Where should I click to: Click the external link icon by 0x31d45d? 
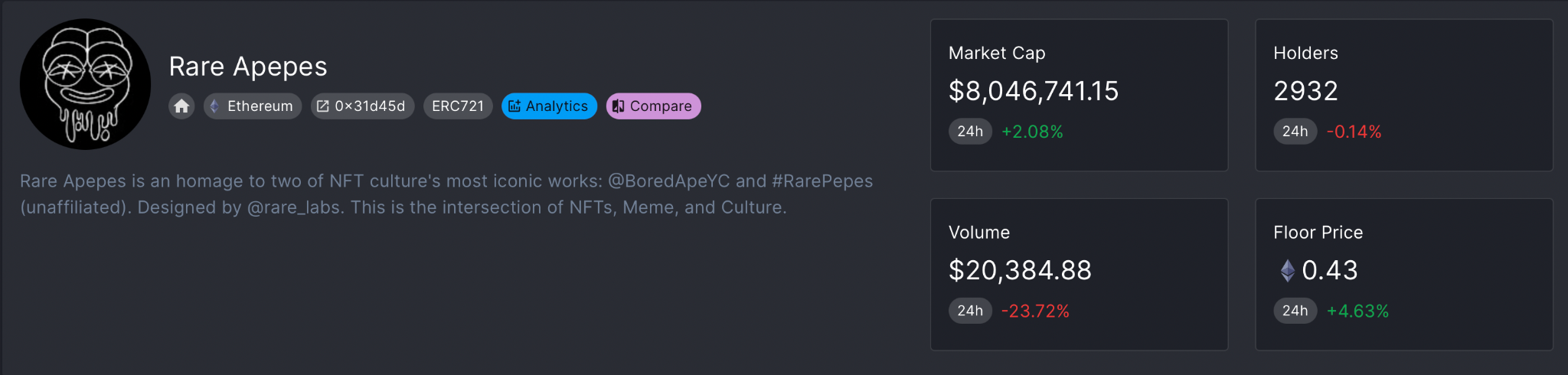tap(323, 106)
